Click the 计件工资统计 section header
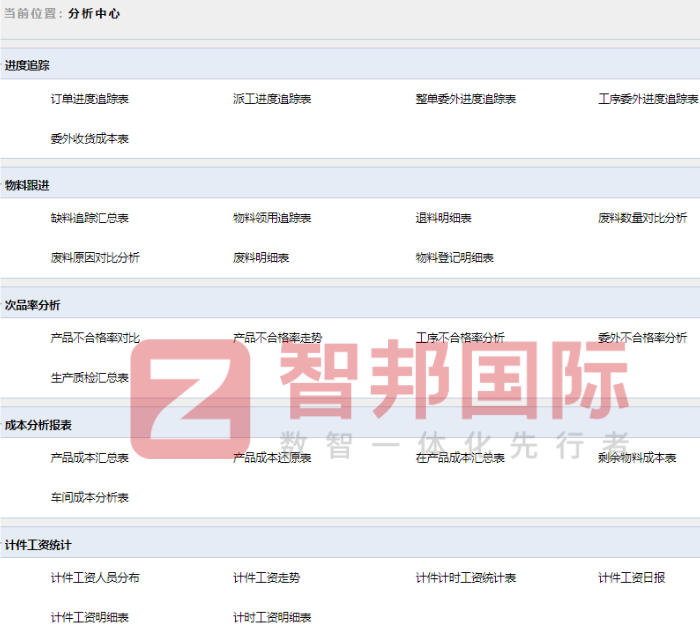Image resolution: width=700 pixels, height=633 pixels. click(38, 545)
